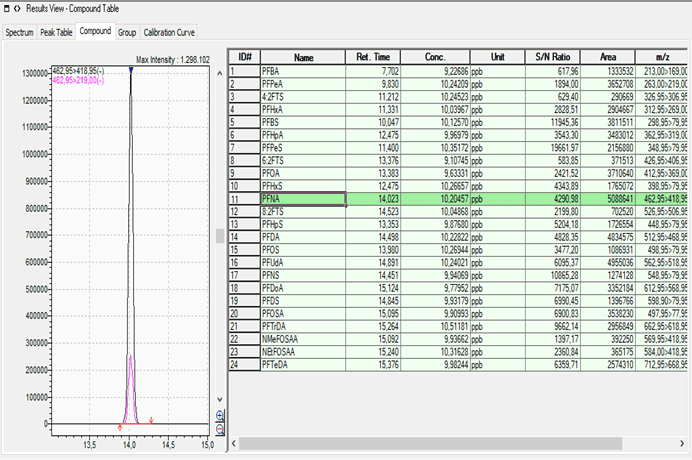The height and width of the screenshot is (460, 692).
Task: Open the Peak Table tab
Action: click(x=56, y=32)
